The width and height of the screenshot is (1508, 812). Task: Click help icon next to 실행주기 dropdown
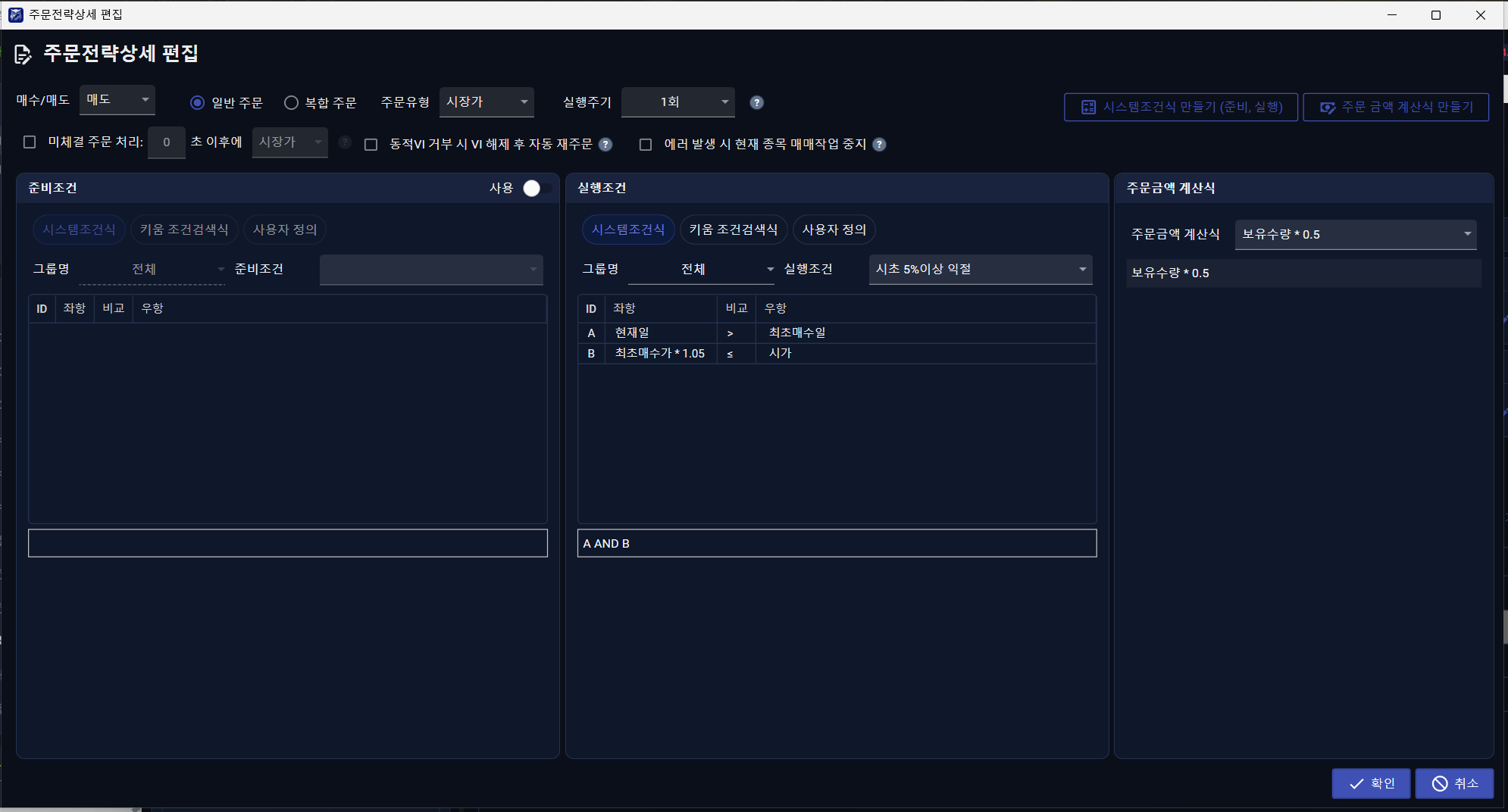tap(756, 102)
